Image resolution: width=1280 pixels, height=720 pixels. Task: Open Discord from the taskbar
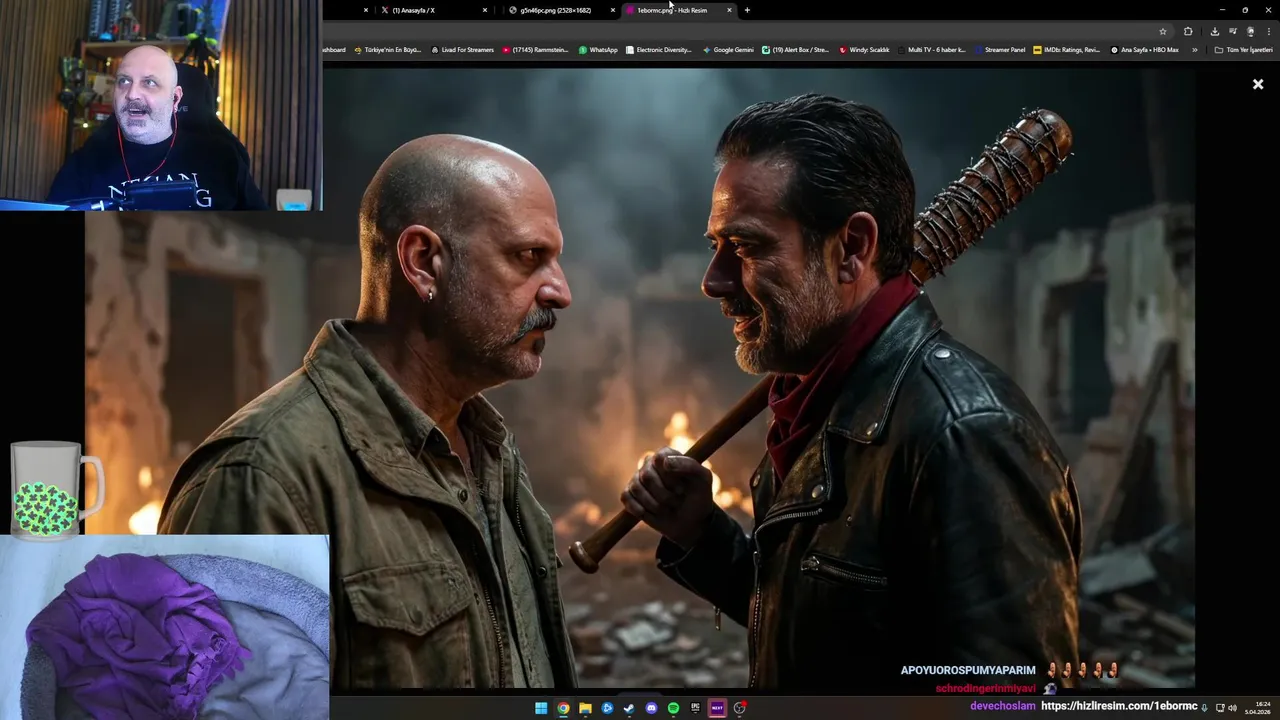651,708
